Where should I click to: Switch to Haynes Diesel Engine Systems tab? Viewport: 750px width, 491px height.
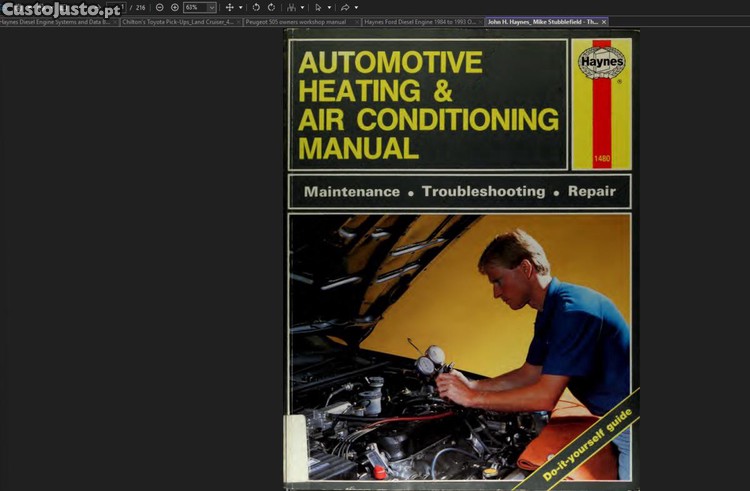coord(55,21)
